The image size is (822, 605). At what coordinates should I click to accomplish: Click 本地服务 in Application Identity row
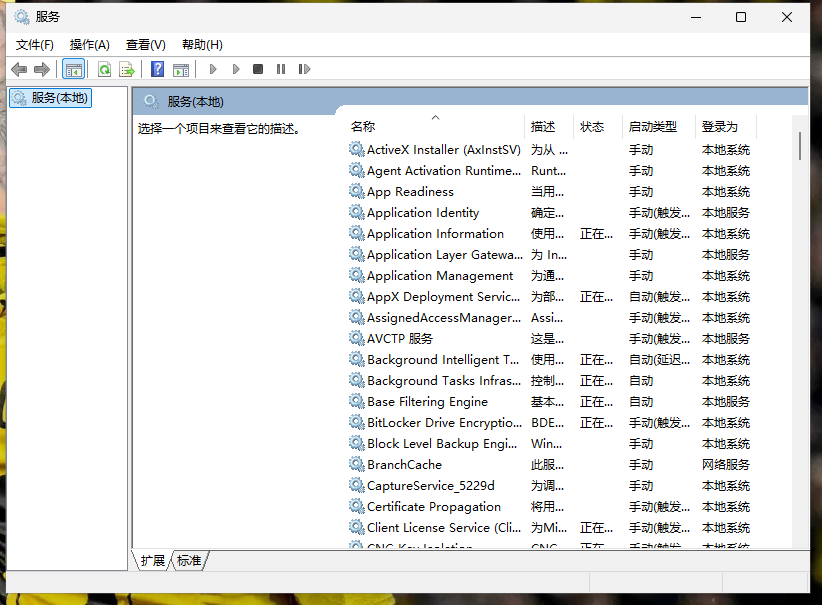click(x=726, y=212)
